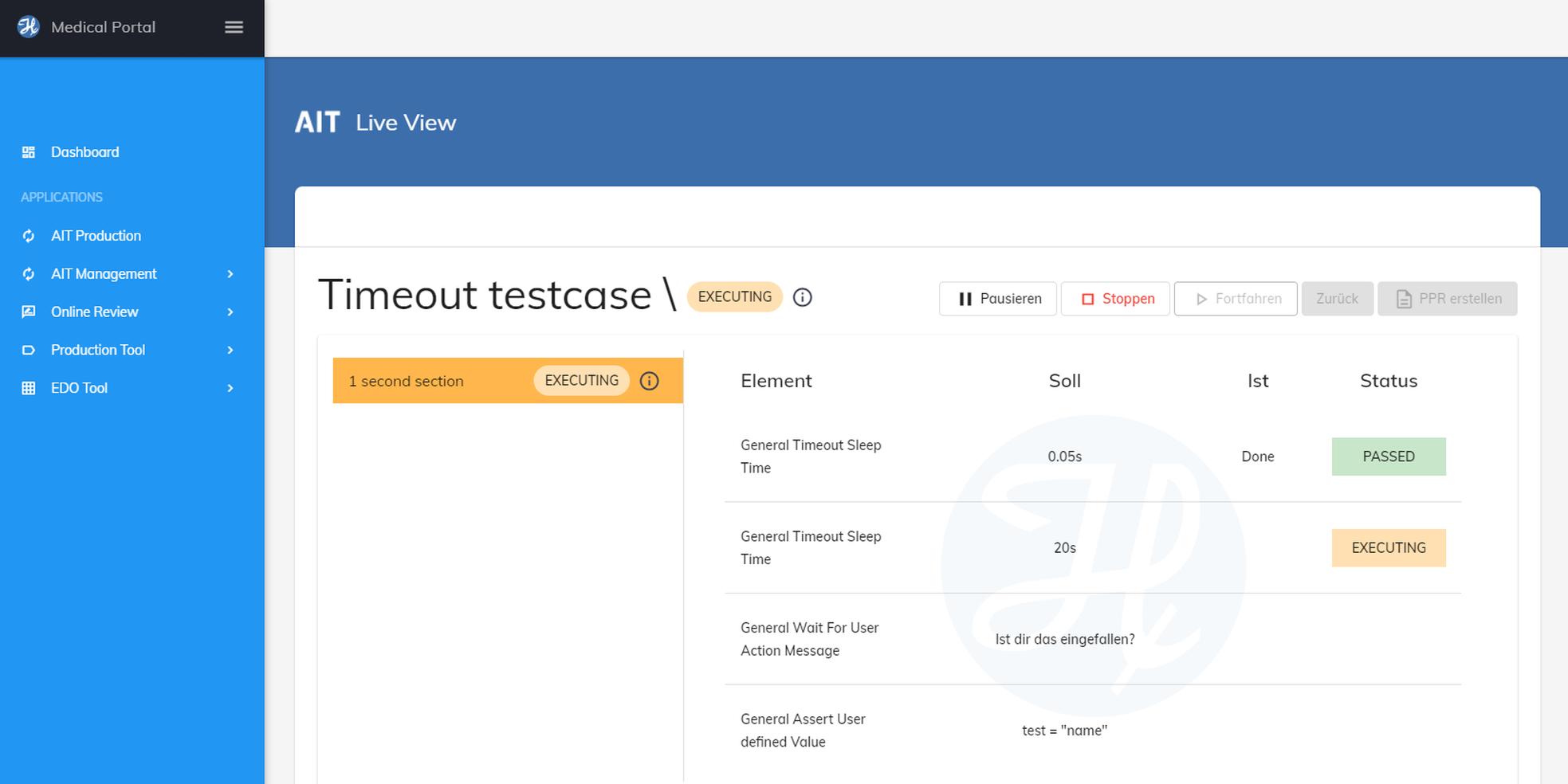The width and height of the screenshot is (1568, 784).
Task: Click the Production Tool tag icon
Action: point(29,351)
